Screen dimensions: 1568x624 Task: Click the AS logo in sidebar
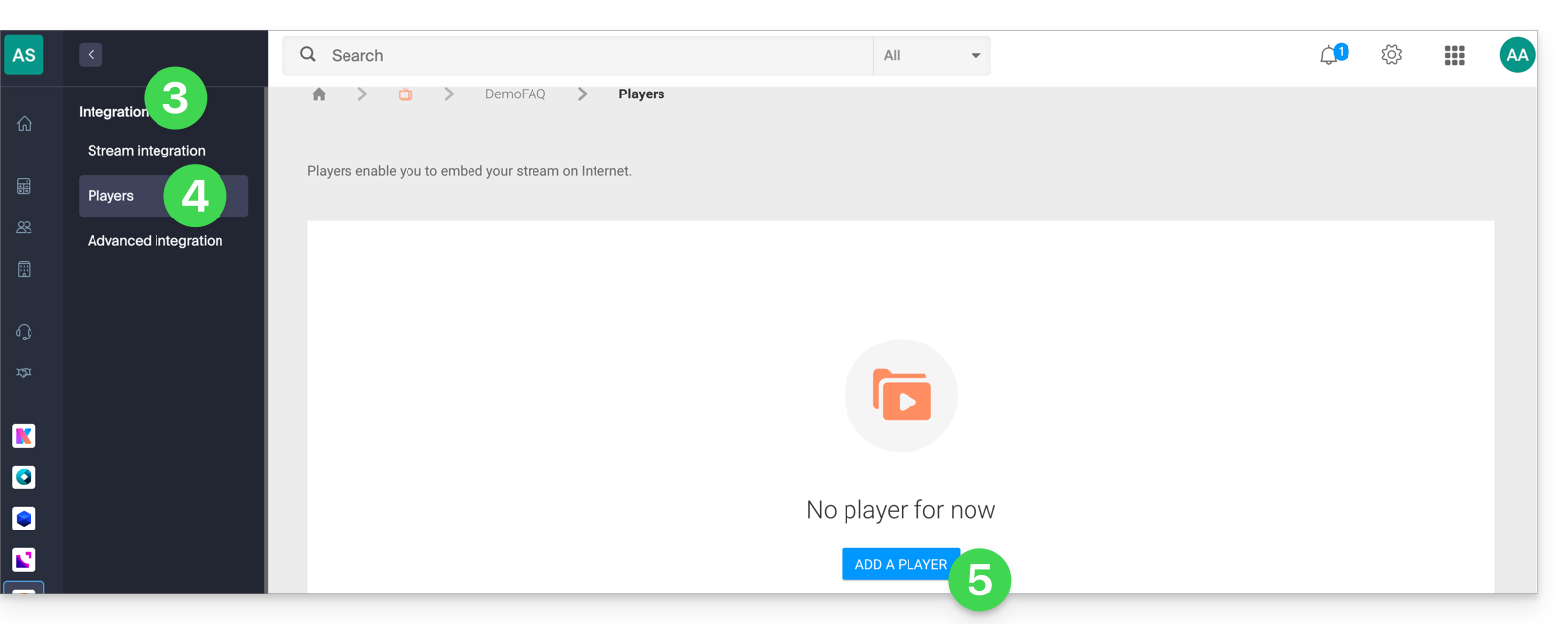coord(24,55)
